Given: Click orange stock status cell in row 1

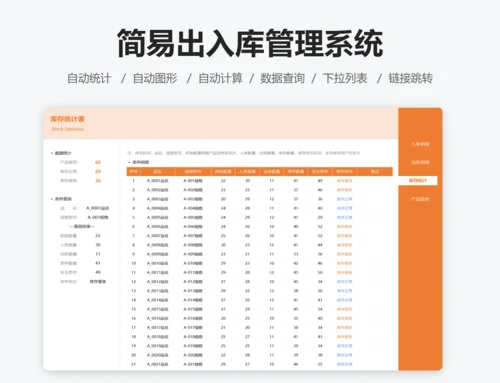Looking at the screenshot, I should click(345, 181).
